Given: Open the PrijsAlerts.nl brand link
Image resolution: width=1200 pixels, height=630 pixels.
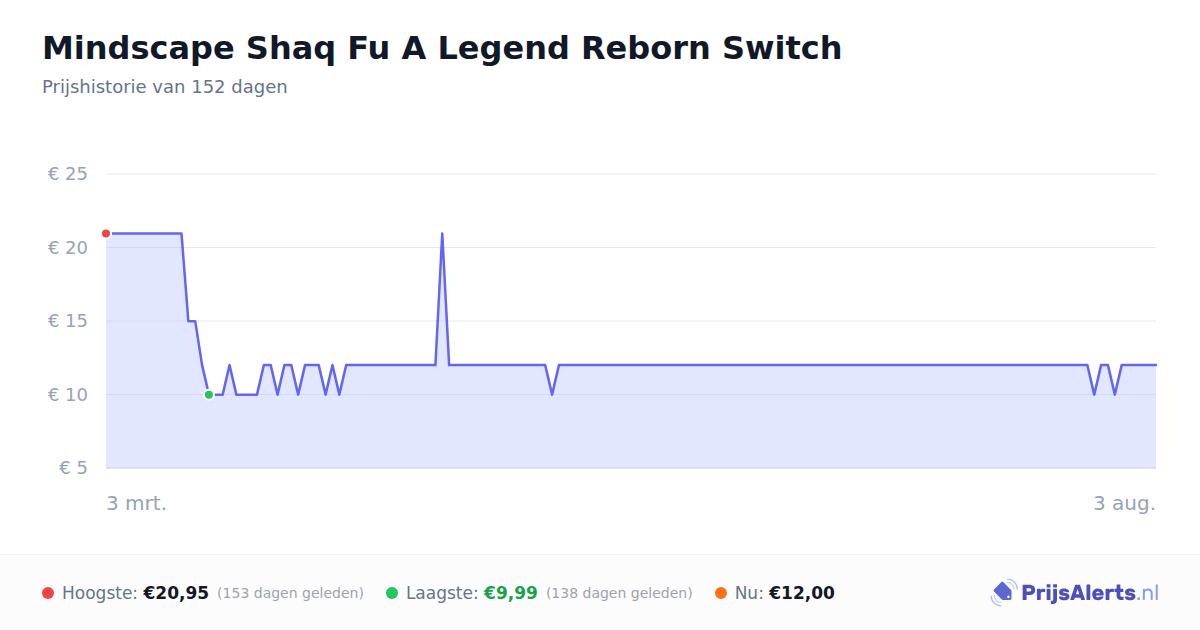Looking at the screenshot, I should [1075, 593].
